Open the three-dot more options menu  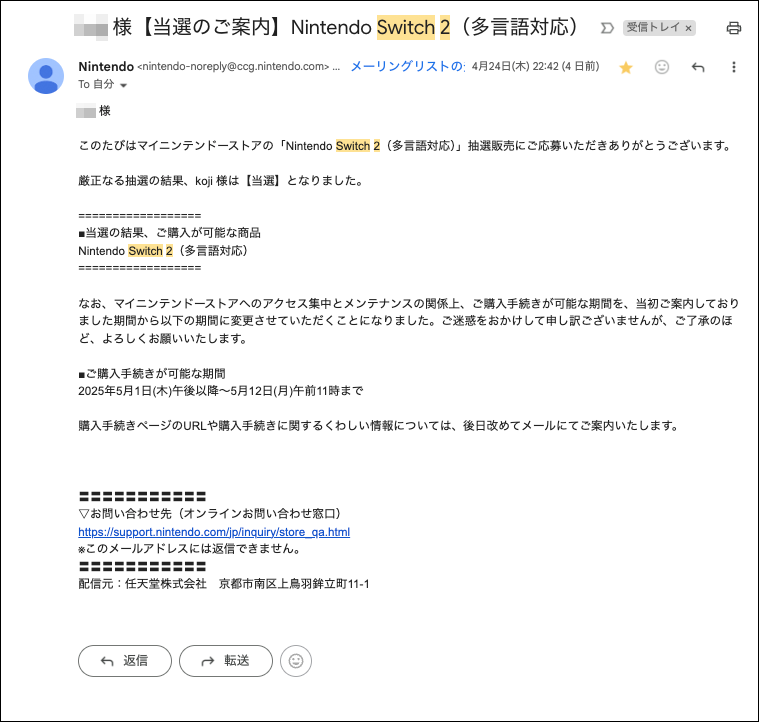point(734,67)
